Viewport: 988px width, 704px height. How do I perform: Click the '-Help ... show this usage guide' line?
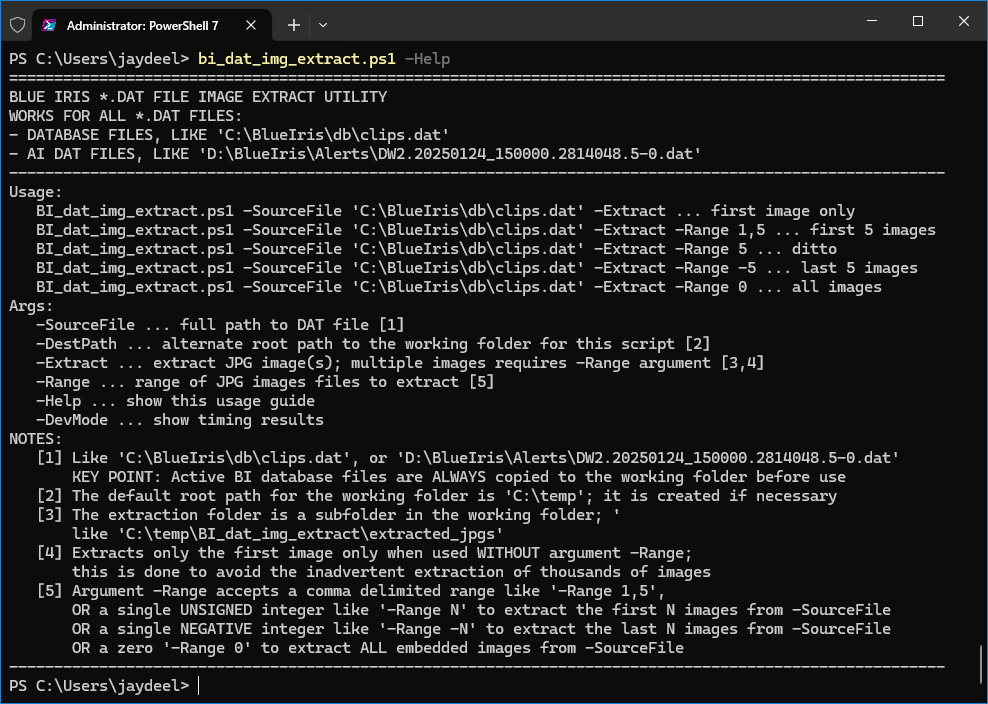[175, 401]
